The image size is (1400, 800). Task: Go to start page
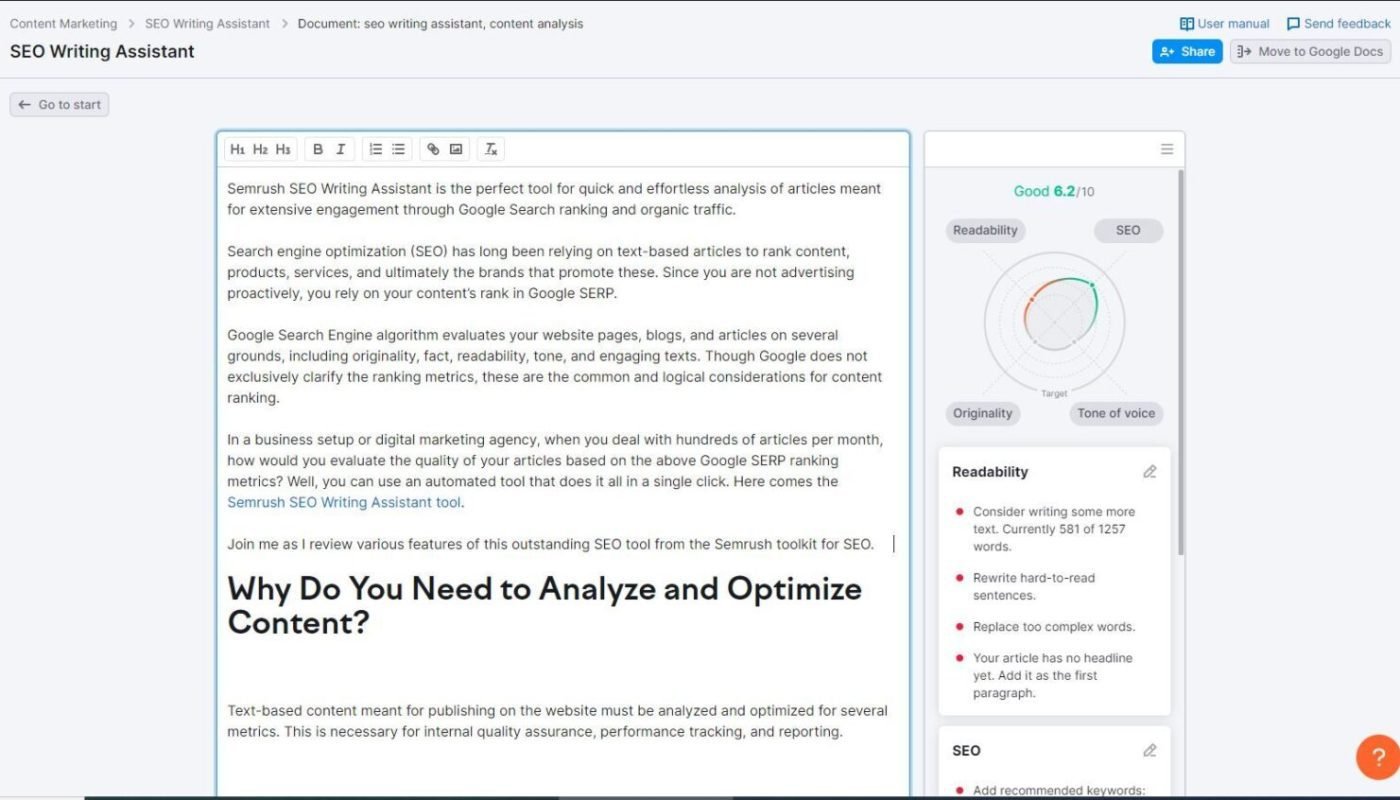[59, 105]
